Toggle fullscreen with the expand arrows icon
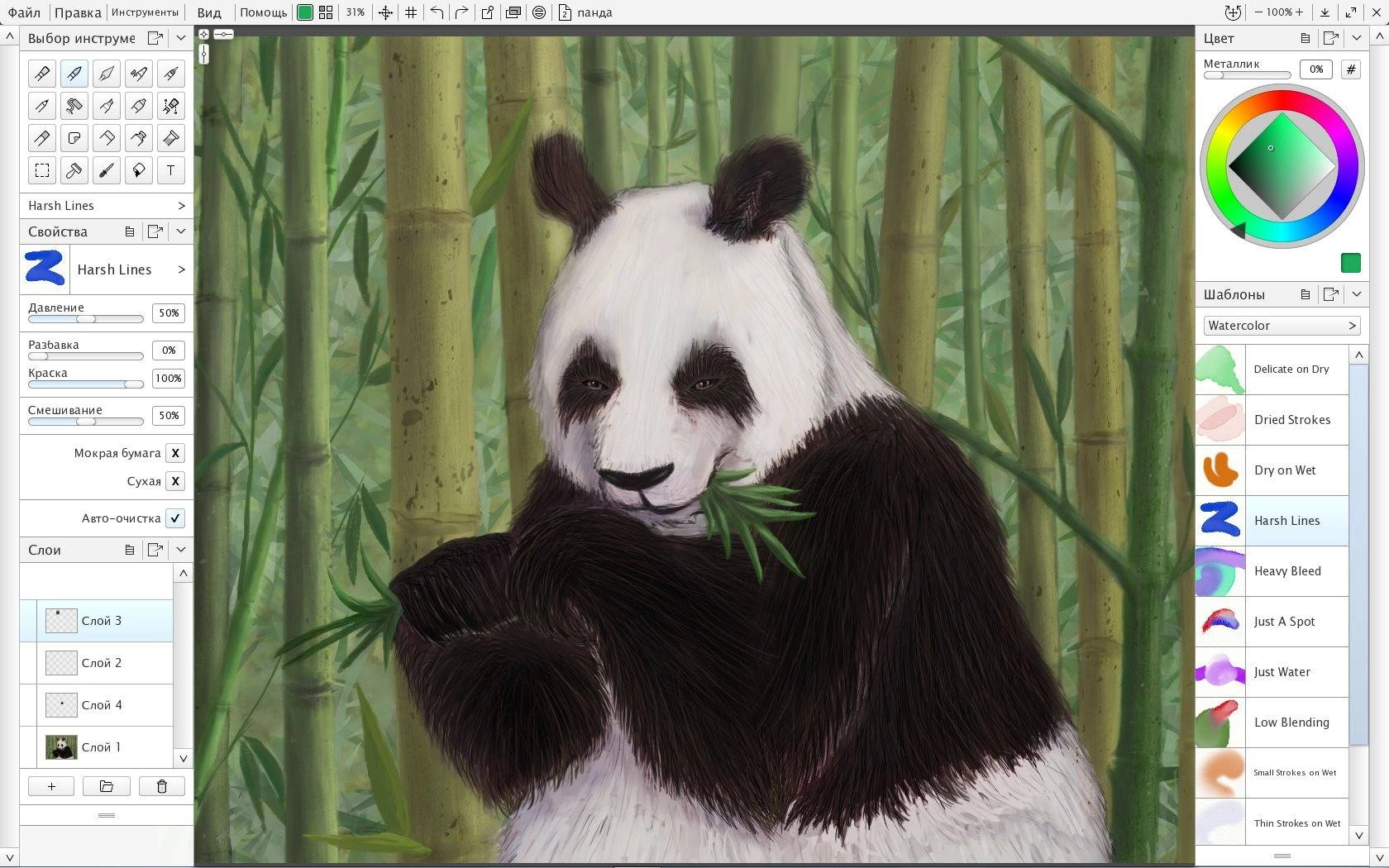The image size is (1389, 868). click(1351, 12)
